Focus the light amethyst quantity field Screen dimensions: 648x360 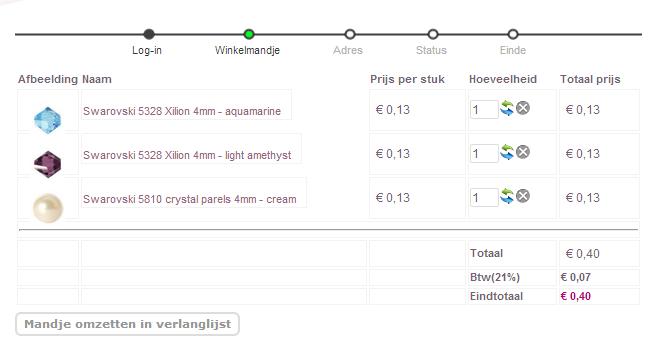(x=484, y=153)
